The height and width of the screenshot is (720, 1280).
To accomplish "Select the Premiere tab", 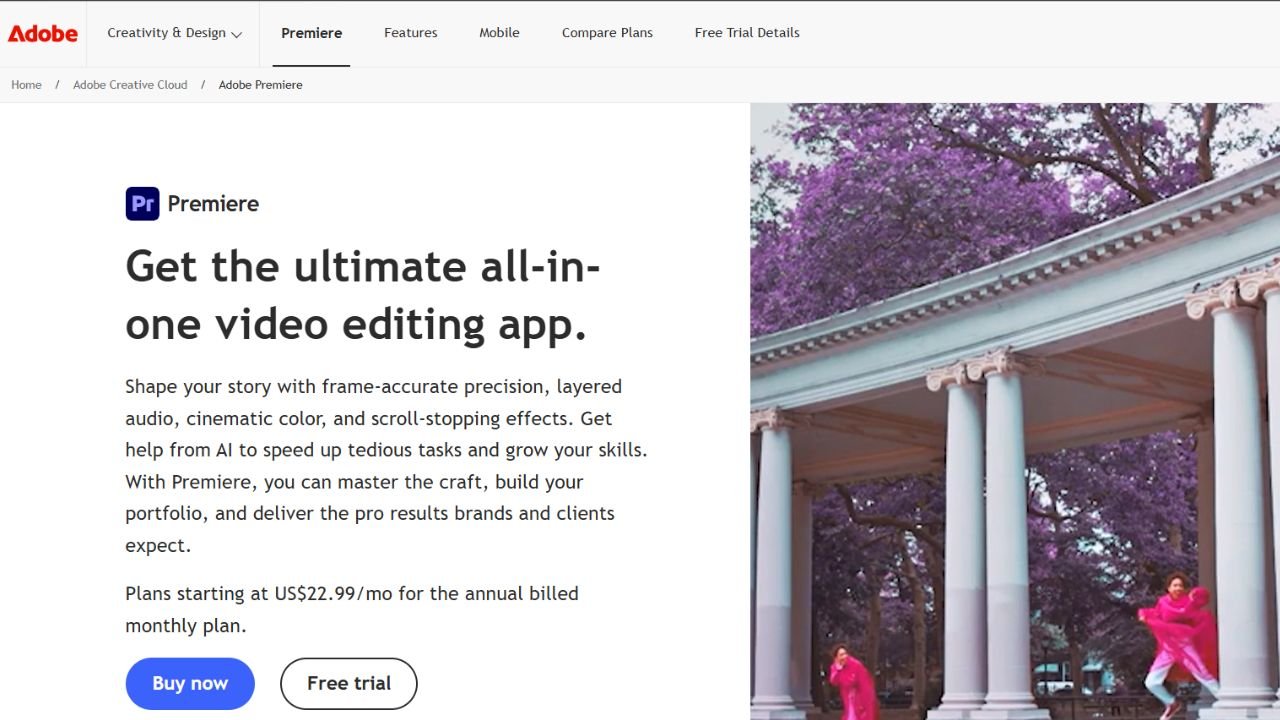I will coord(311,33).
